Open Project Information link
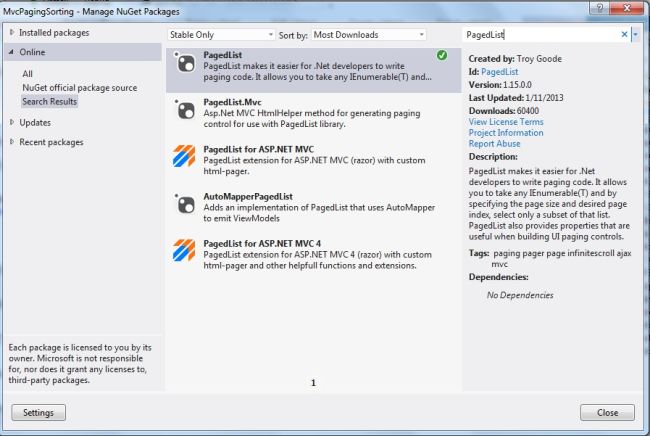The image size is (650, 436). click(506, 133)
